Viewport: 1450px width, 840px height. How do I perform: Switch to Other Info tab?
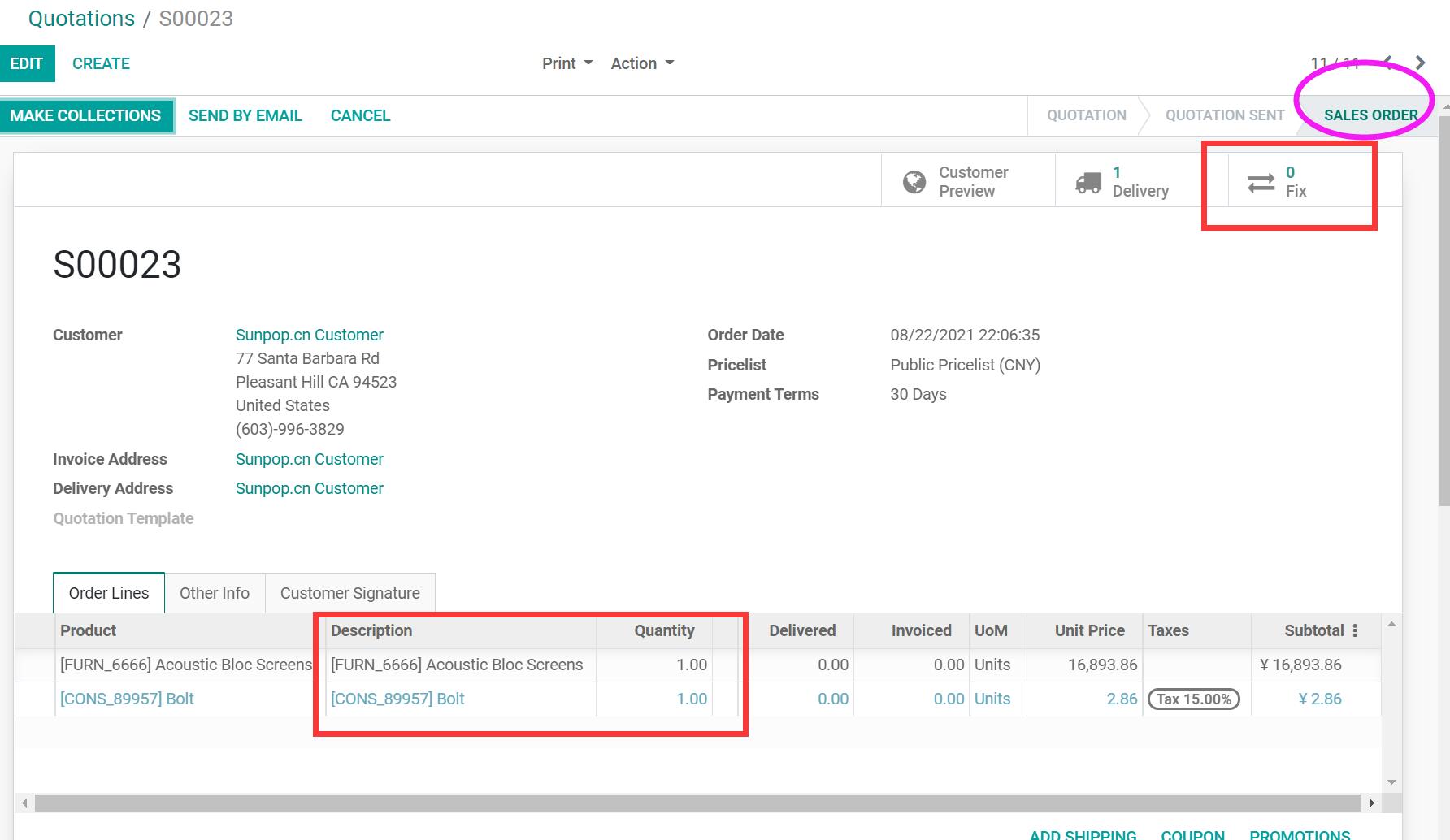tap(215, 593)
